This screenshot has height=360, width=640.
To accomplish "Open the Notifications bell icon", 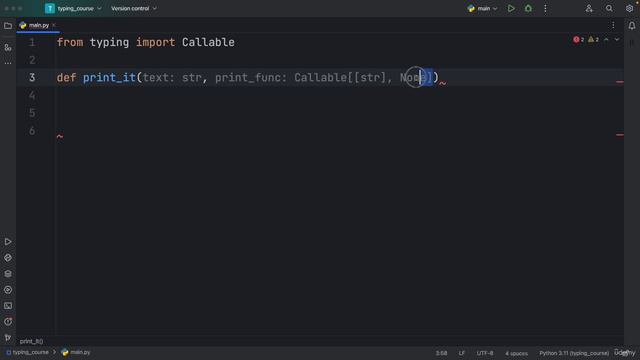I will click(x=632, y=26).
